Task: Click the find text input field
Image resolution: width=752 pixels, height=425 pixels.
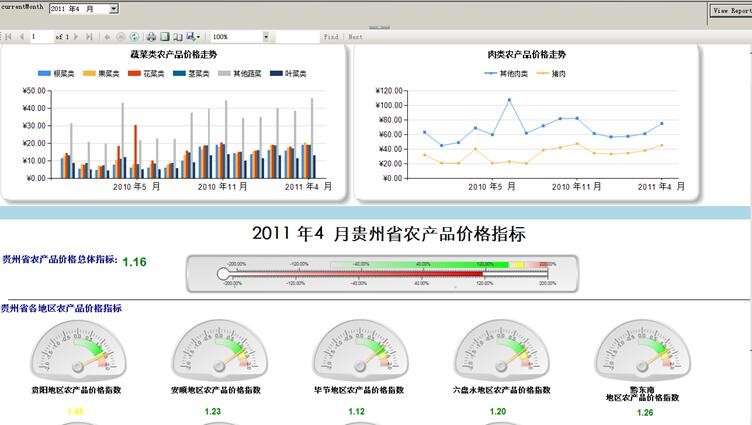Action: pyautogui.click(x=295, y=37)
